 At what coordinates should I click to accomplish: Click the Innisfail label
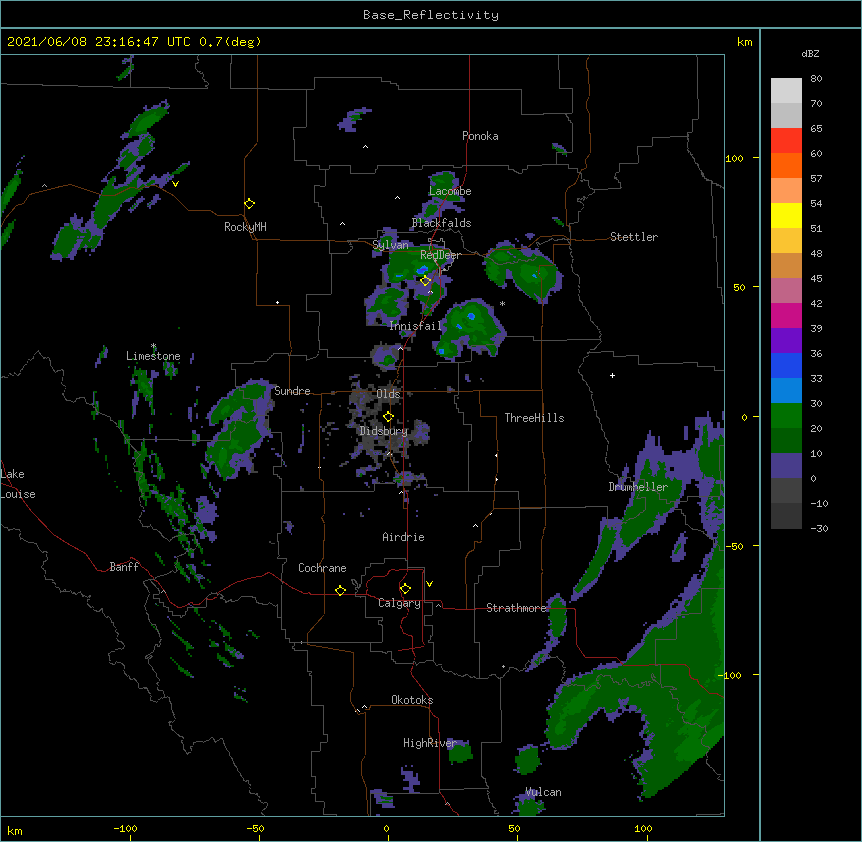[x=415, y=326]
